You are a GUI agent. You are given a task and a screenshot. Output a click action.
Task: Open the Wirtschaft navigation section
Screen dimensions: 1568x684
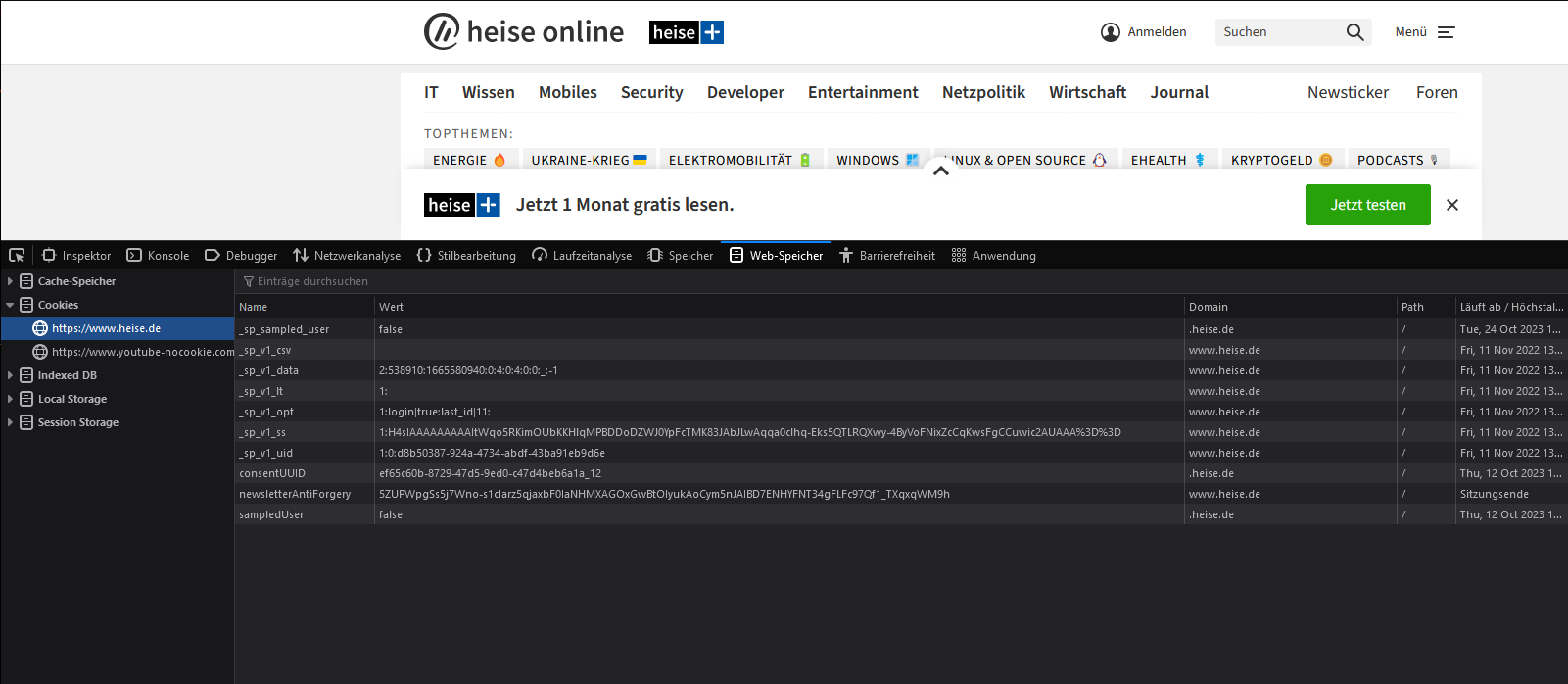pyautogui.click(x=1088, y=92)
